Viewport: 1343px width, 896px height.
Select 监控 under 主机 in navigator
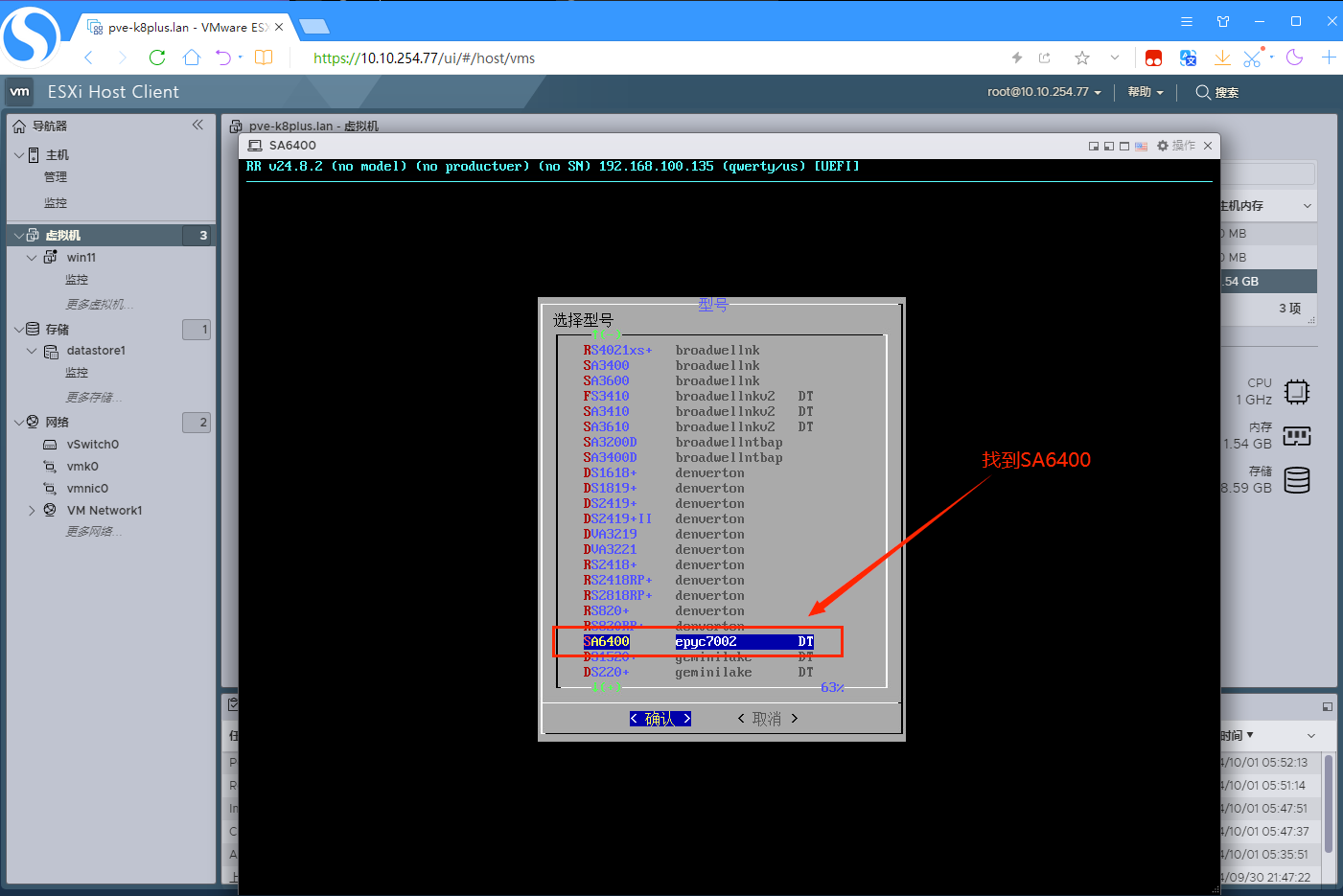[x=56, y=203]
